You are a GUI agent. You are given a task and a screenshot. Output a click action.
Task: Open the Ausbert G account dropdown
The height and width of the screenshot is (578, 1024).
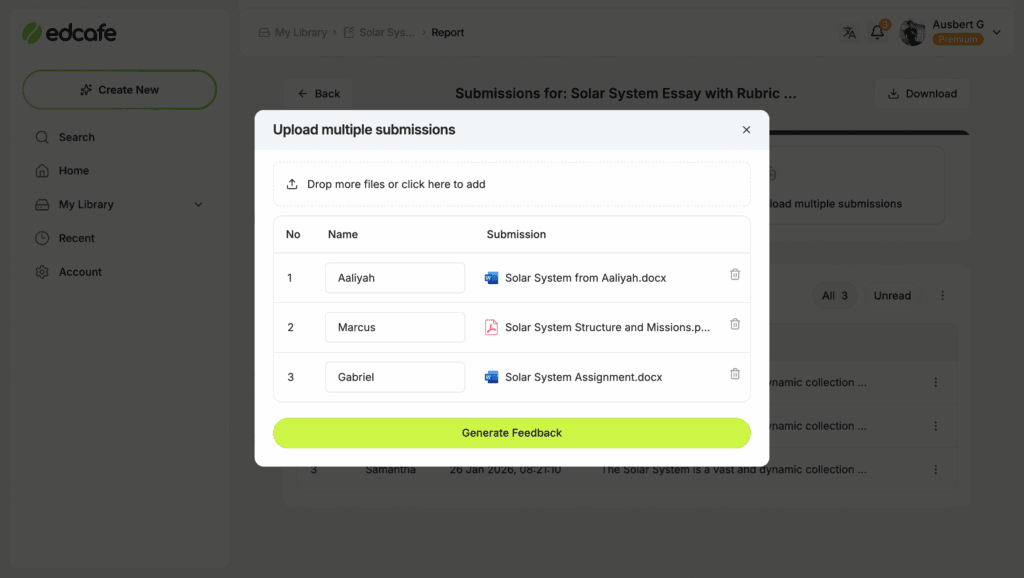pyautogui.click(x=996, y=33)
